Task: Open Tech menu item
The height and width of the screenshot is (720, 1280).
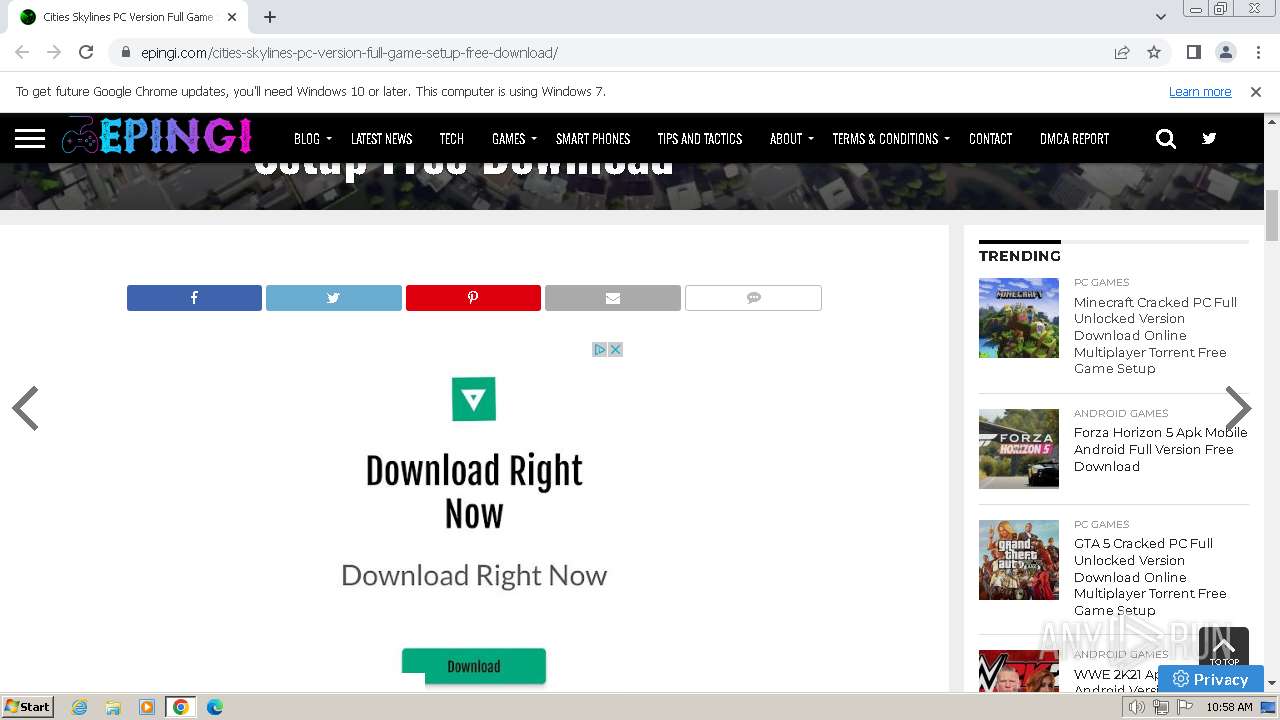Action: 451,139
